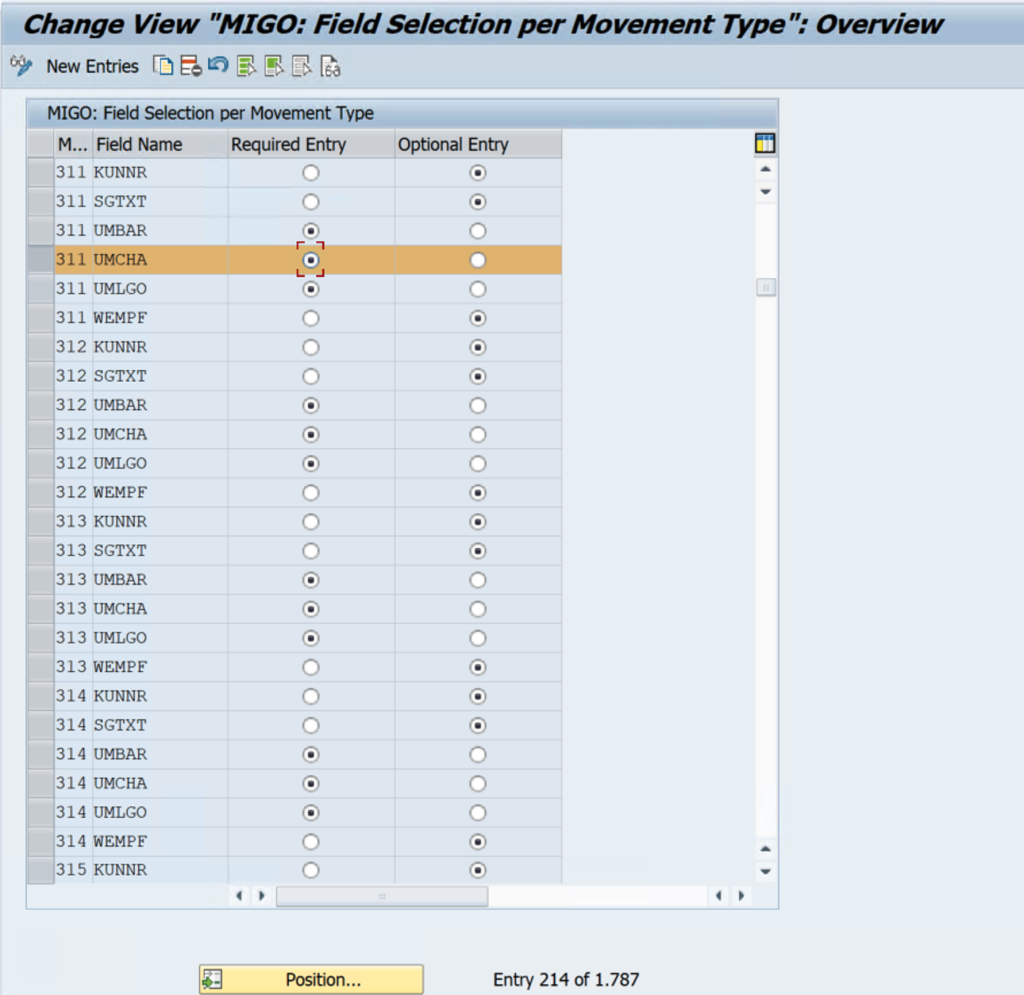Select Optional Entry for 312 UMCHA
Screen dimensions: 1024x995
(x=478, y=435)
